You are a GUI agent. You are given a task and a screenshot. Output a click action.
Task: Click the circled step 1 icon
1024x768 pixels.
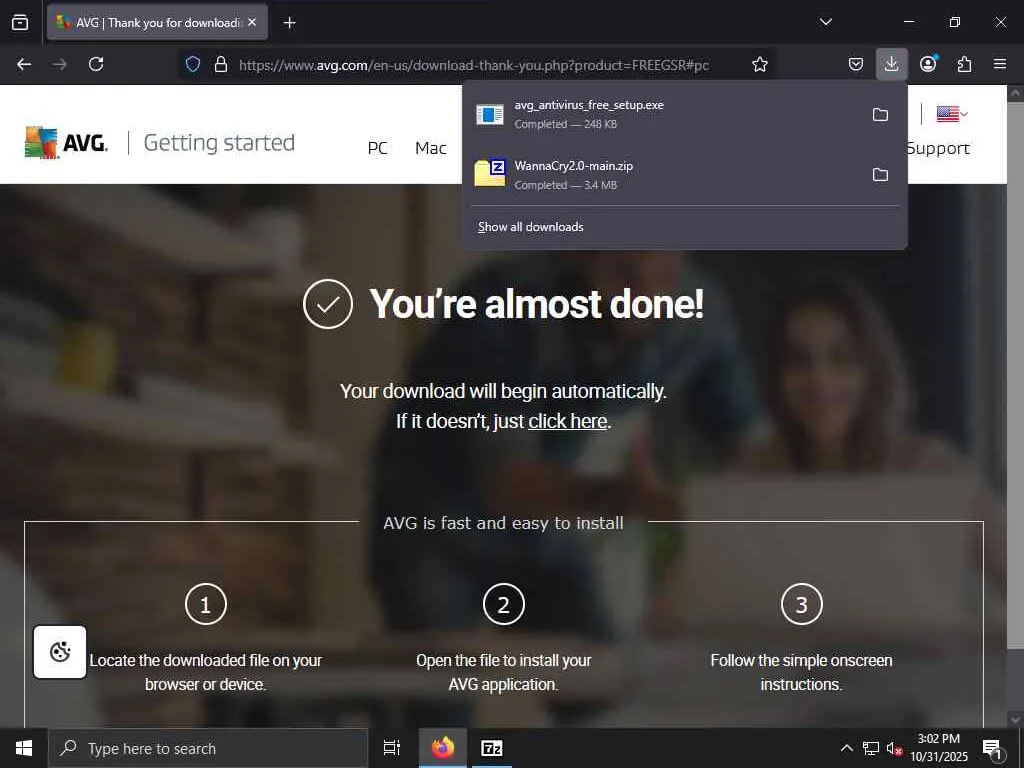tap(206, 604)
